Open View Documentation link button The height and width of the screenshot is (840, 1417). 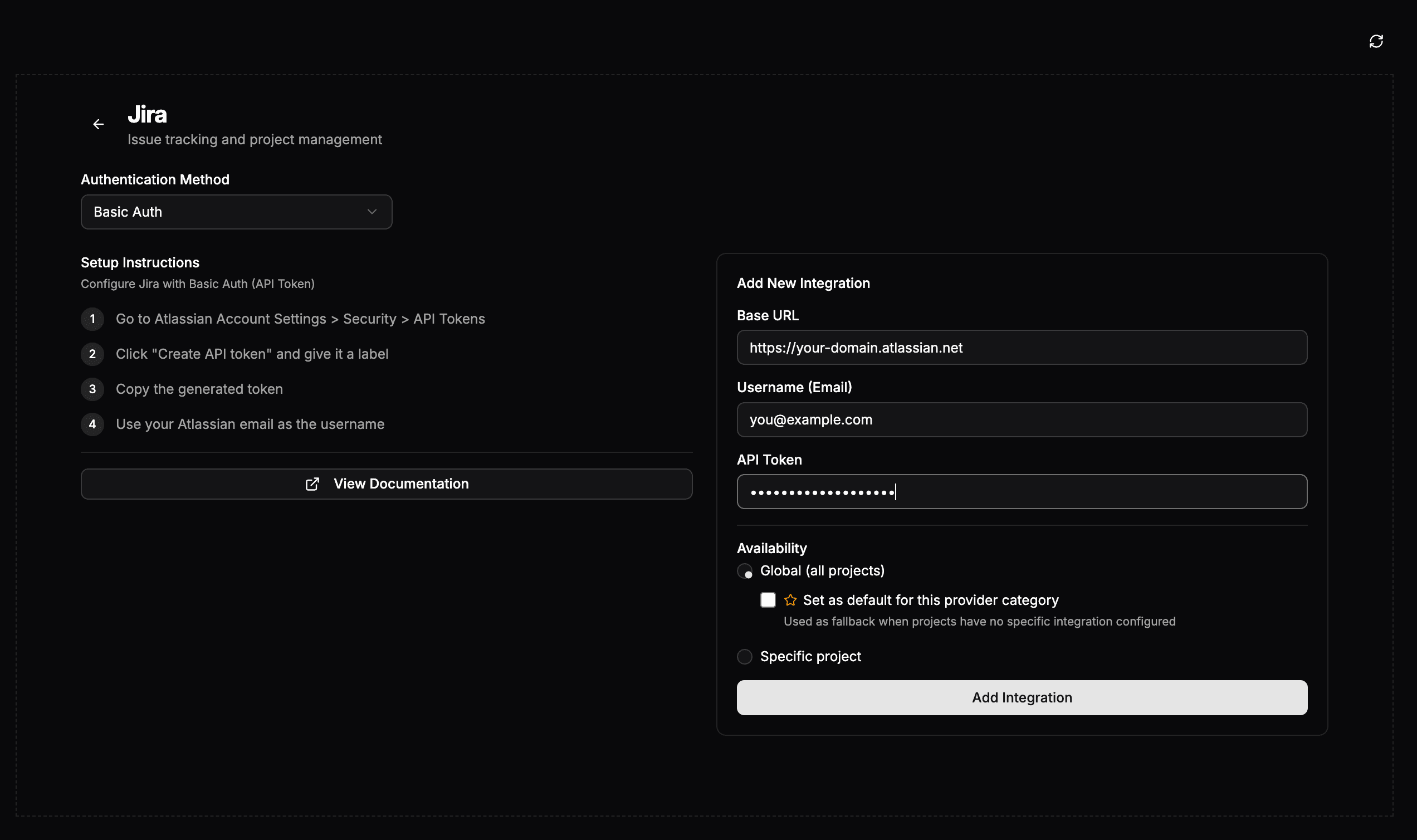[387, 484]
